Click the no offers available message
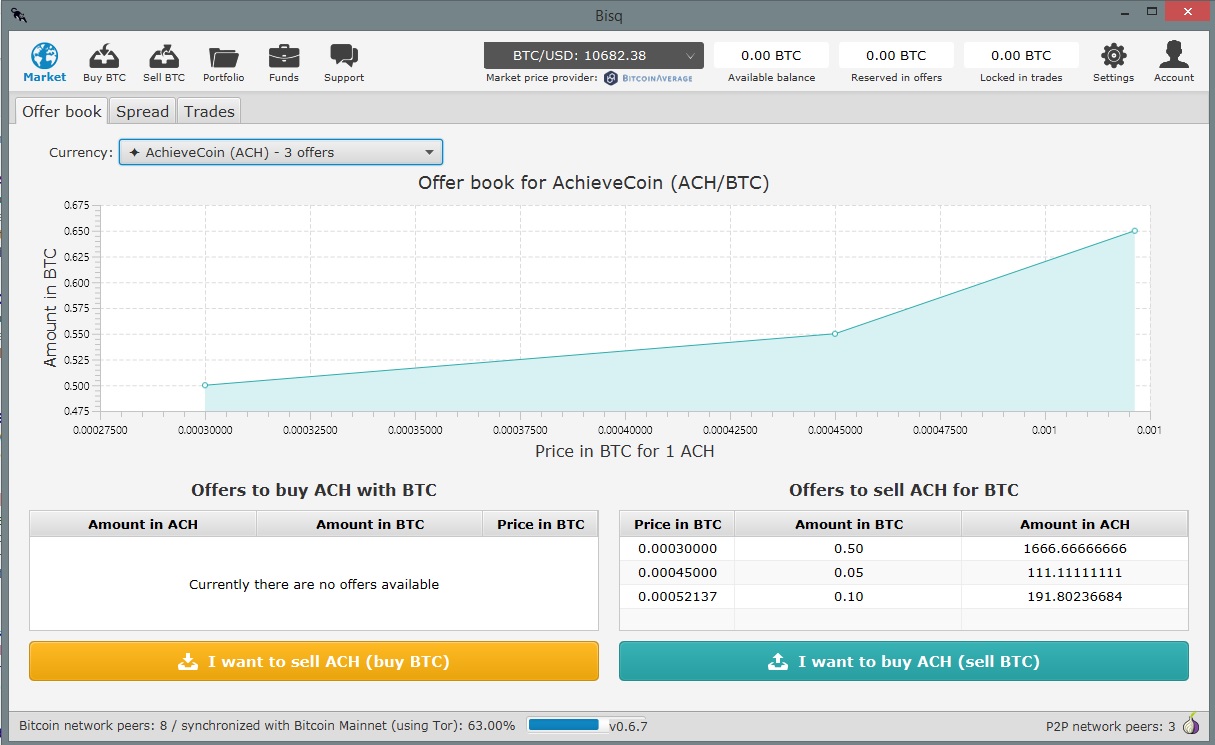This screenshot has width=1215, height=745. pyautogui.click(x=314, y=584)
